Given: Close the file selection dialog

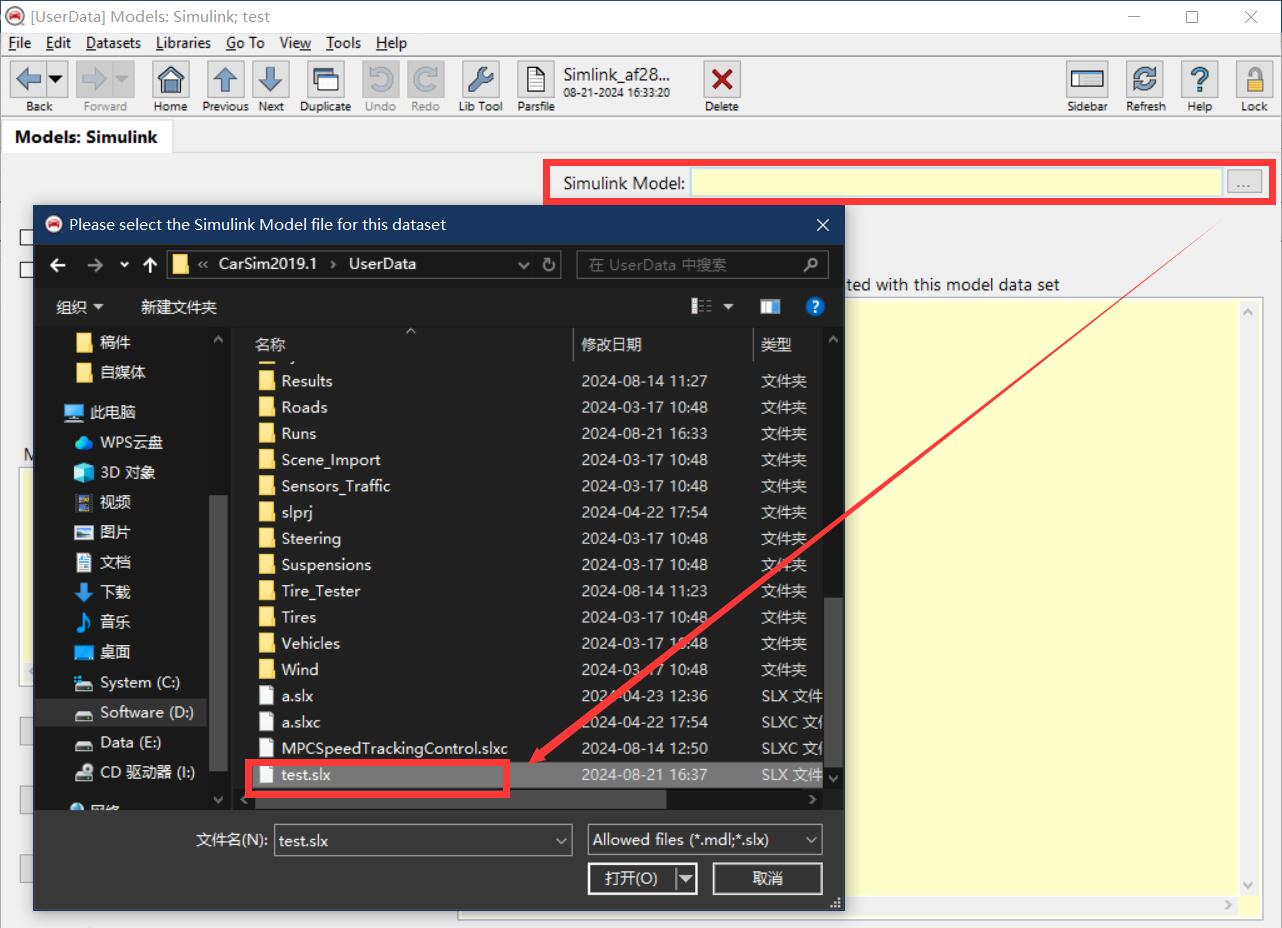Looking at the screenshot, I should tap(823, 225).
